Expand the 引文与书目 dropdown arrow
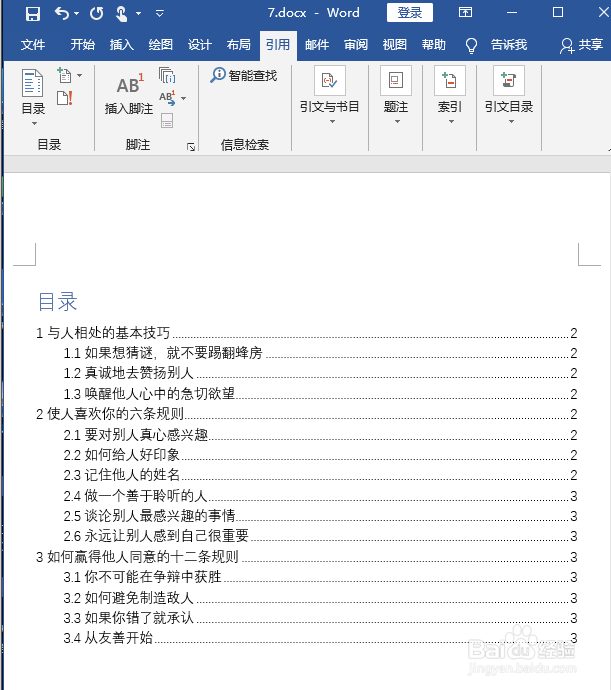This screenshot has width=611, height=690. 333,121
